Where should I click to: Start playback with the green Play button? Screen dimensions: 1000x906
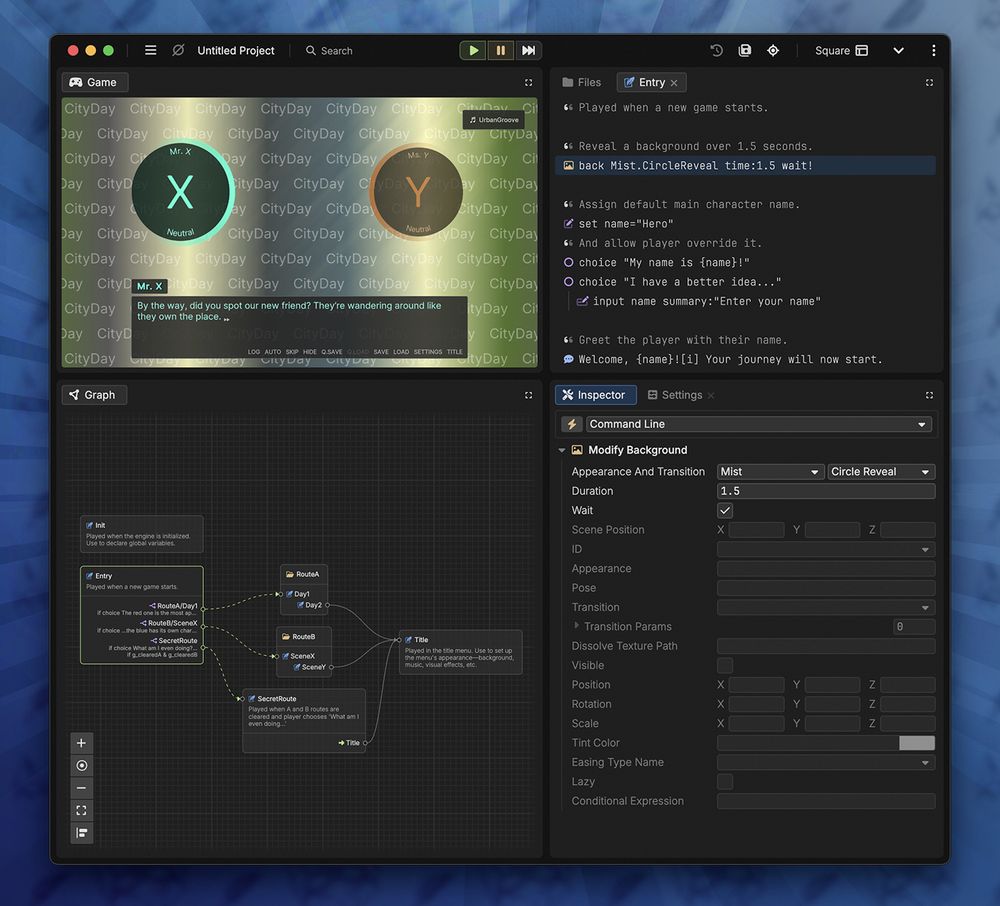[473, 50]
